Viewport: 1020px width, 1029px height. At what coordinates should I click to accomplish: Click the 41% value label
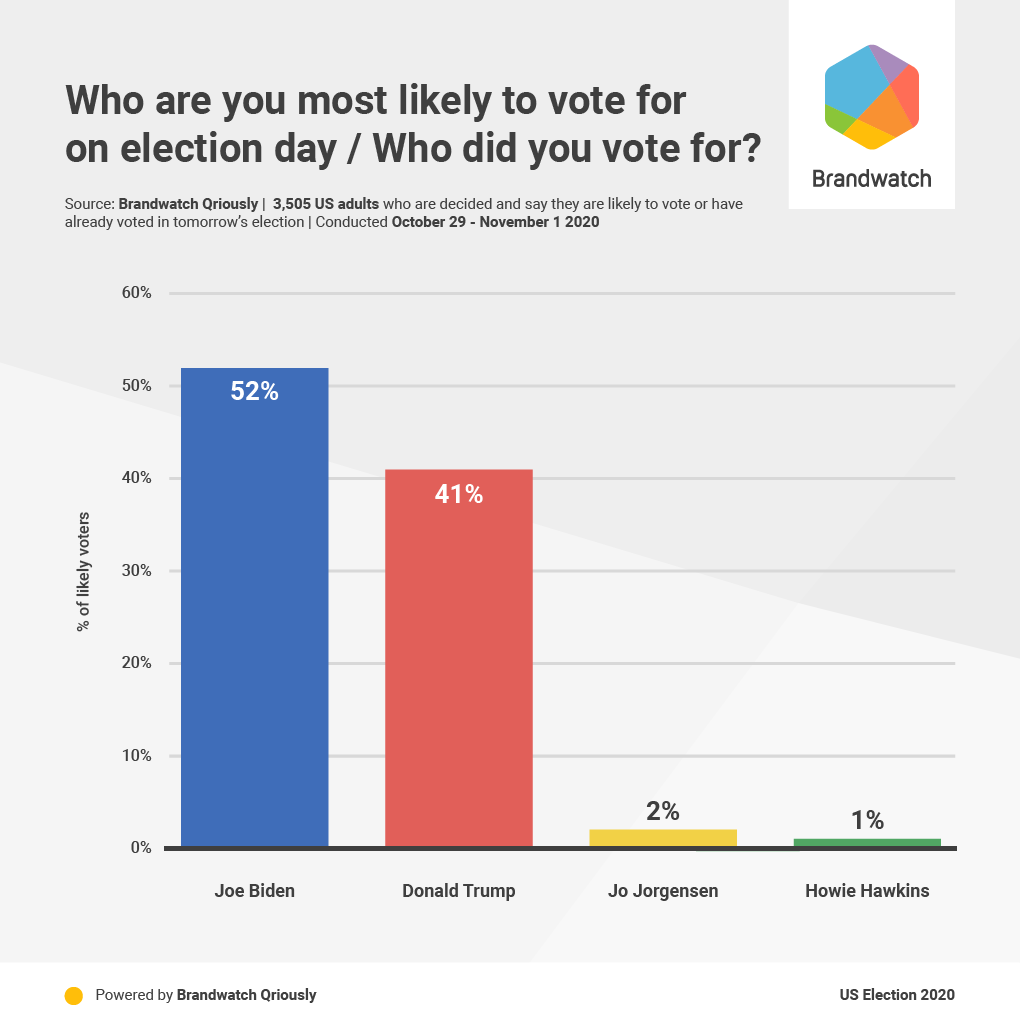(459, 493)
